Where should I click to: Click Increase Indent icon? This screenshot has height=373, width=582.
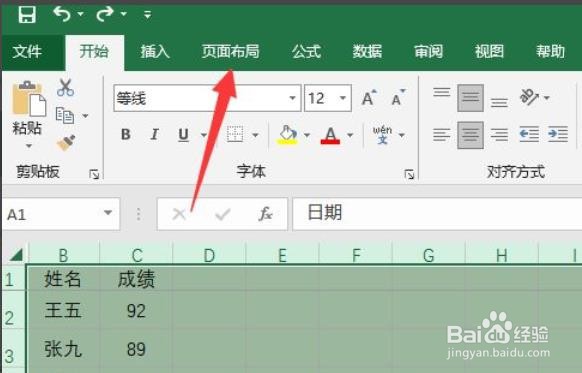click(558, 134)
